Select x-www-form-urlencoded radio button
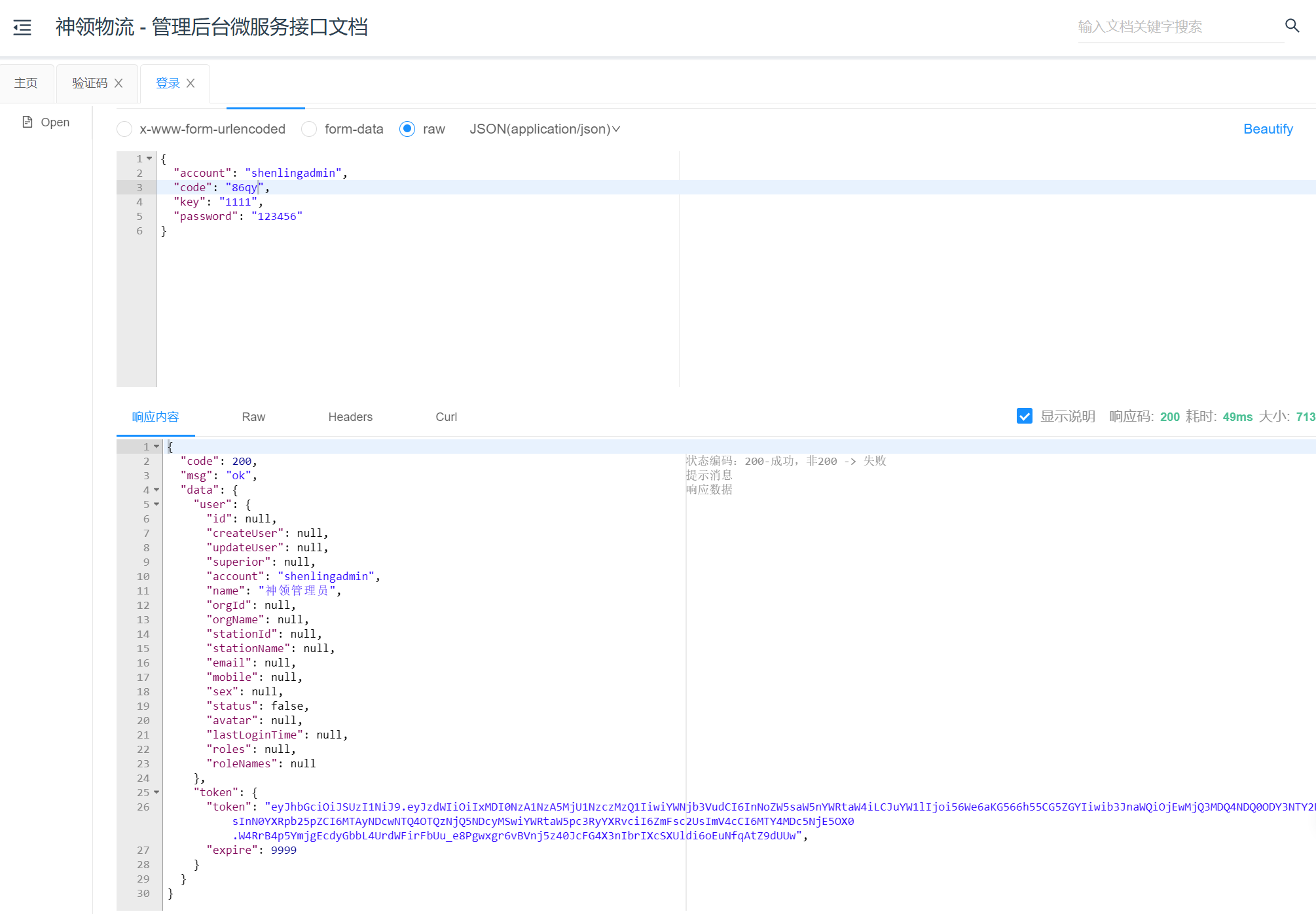The image size is (1316, 914). coord(124,129)
